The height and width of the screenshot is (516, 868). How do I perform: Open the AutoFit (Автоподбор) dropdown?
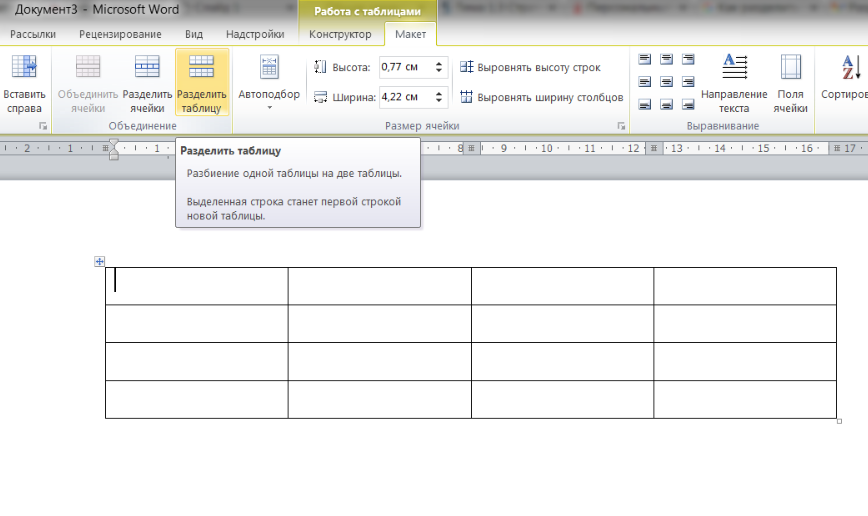click(269, 82)
